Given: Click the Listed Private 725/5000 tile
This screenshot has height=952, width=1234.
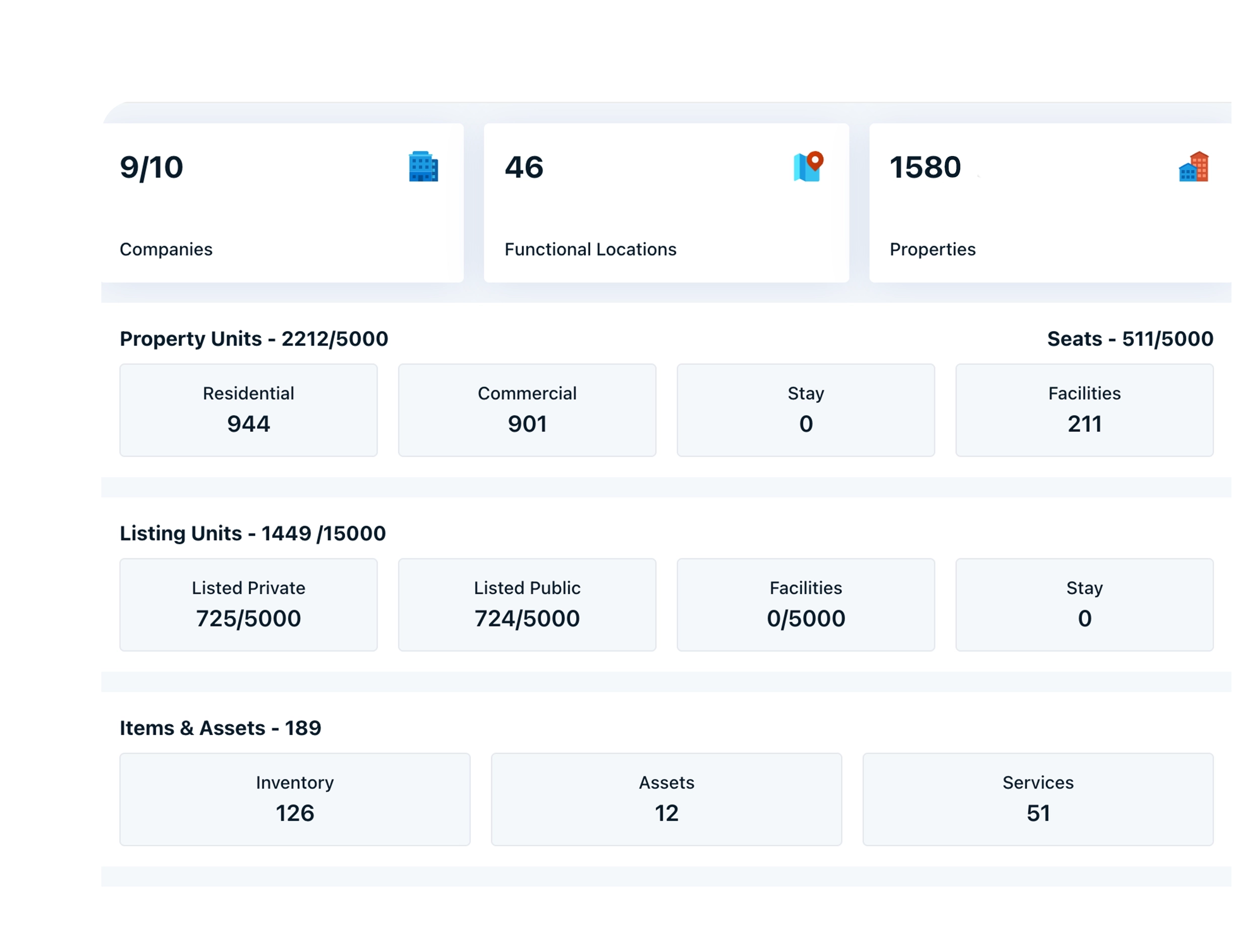Looking at the screenshot, I should point(249,604).
